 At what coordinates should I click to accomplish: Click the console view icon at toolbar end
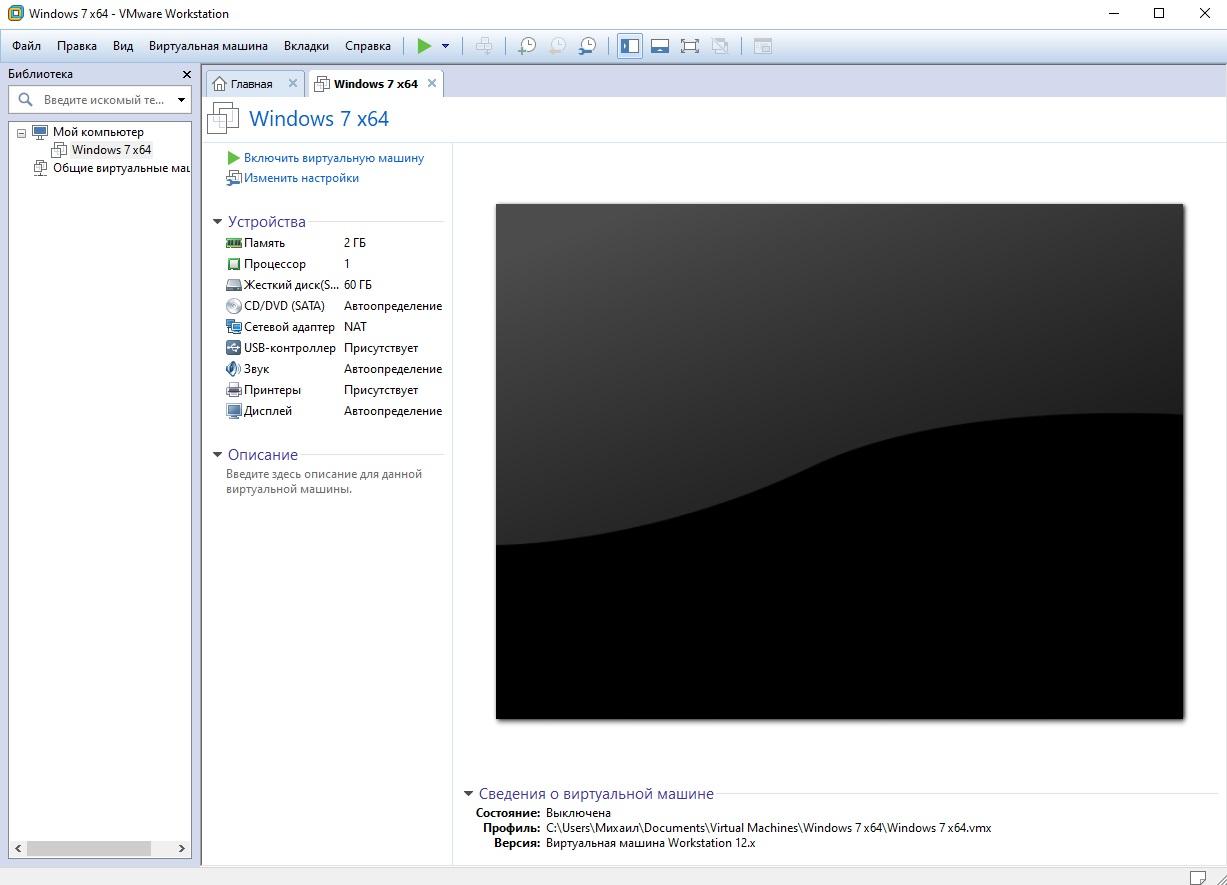(x=762, y=46)
